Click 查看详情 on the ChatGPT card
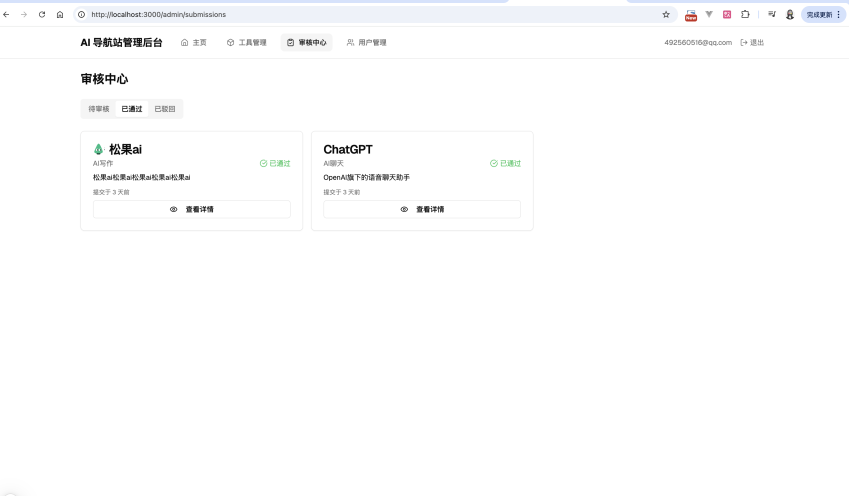The width and height of the screenshot is (849, 496). coord(422,209)
